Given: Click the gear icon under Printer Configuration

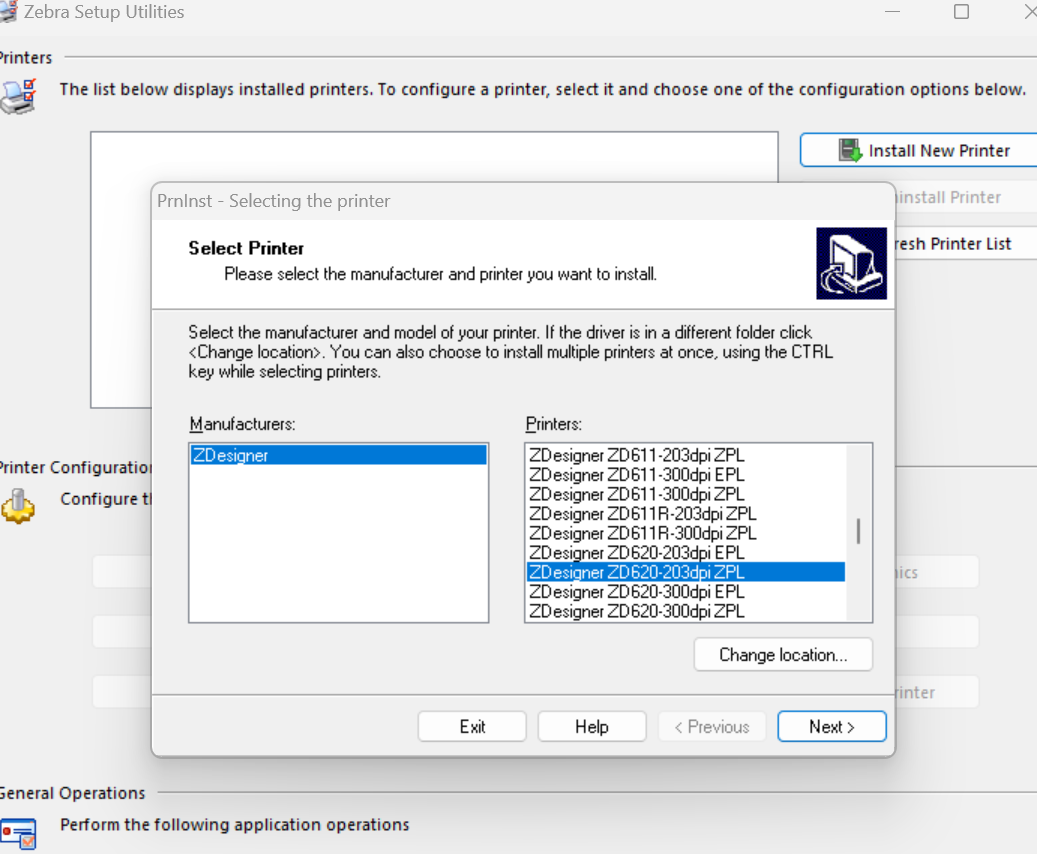Looking at the screenshot, I should click(18, 506).
